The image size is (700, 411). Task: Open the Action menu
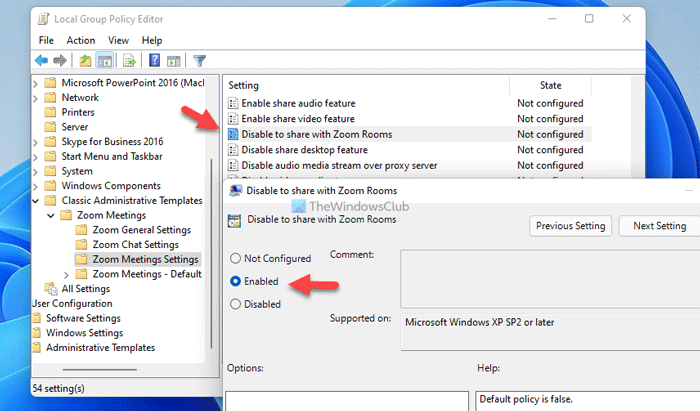click(81, 40)
